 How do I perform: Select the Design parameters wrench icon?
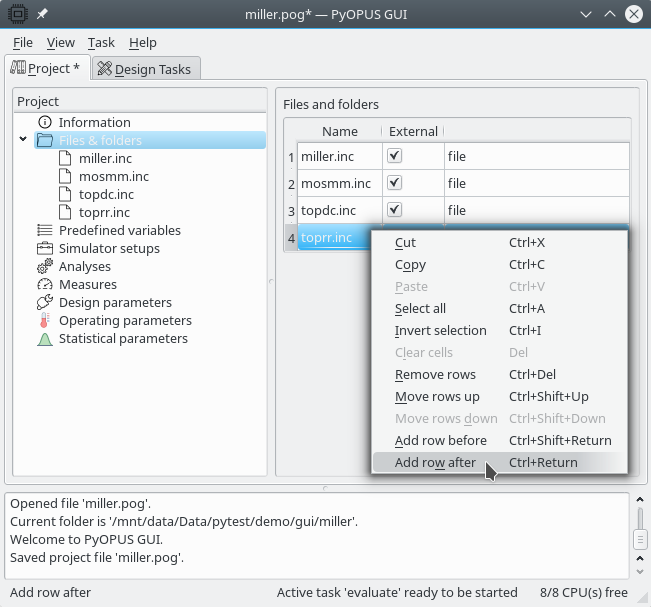(44, 303)
